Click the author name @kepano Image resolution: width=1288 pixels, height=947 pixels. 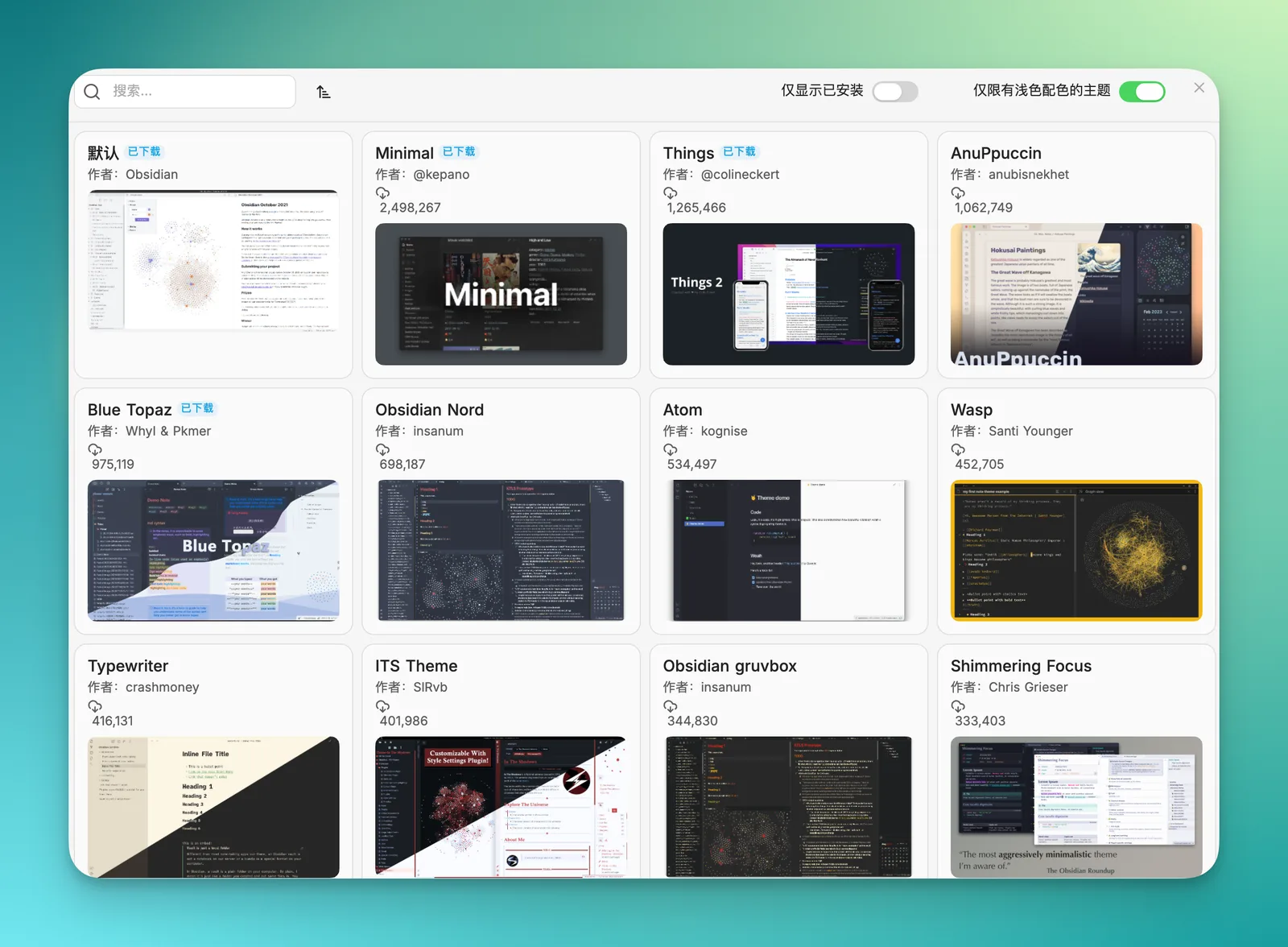[x=441, y=175]
